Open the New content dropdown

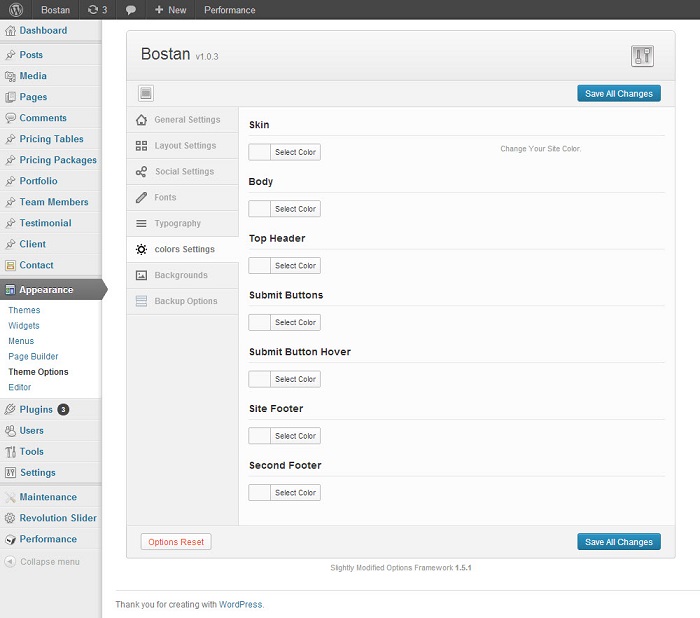coord(170,10)
